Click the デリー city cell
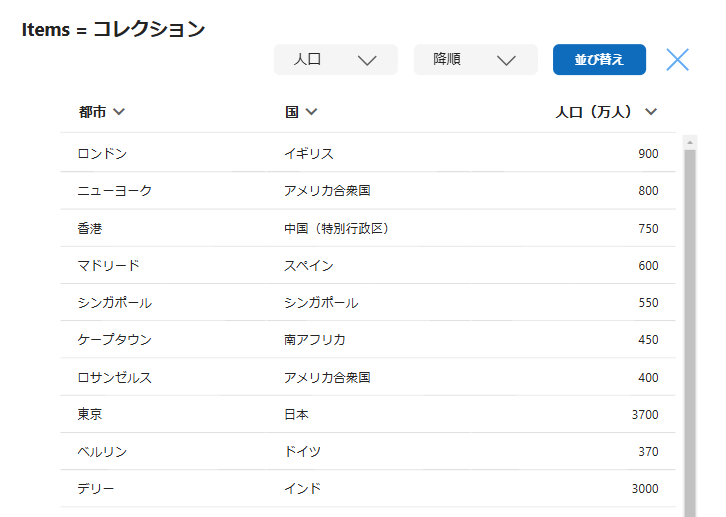The height and width of the screenshot is (517, 726). 96,489
